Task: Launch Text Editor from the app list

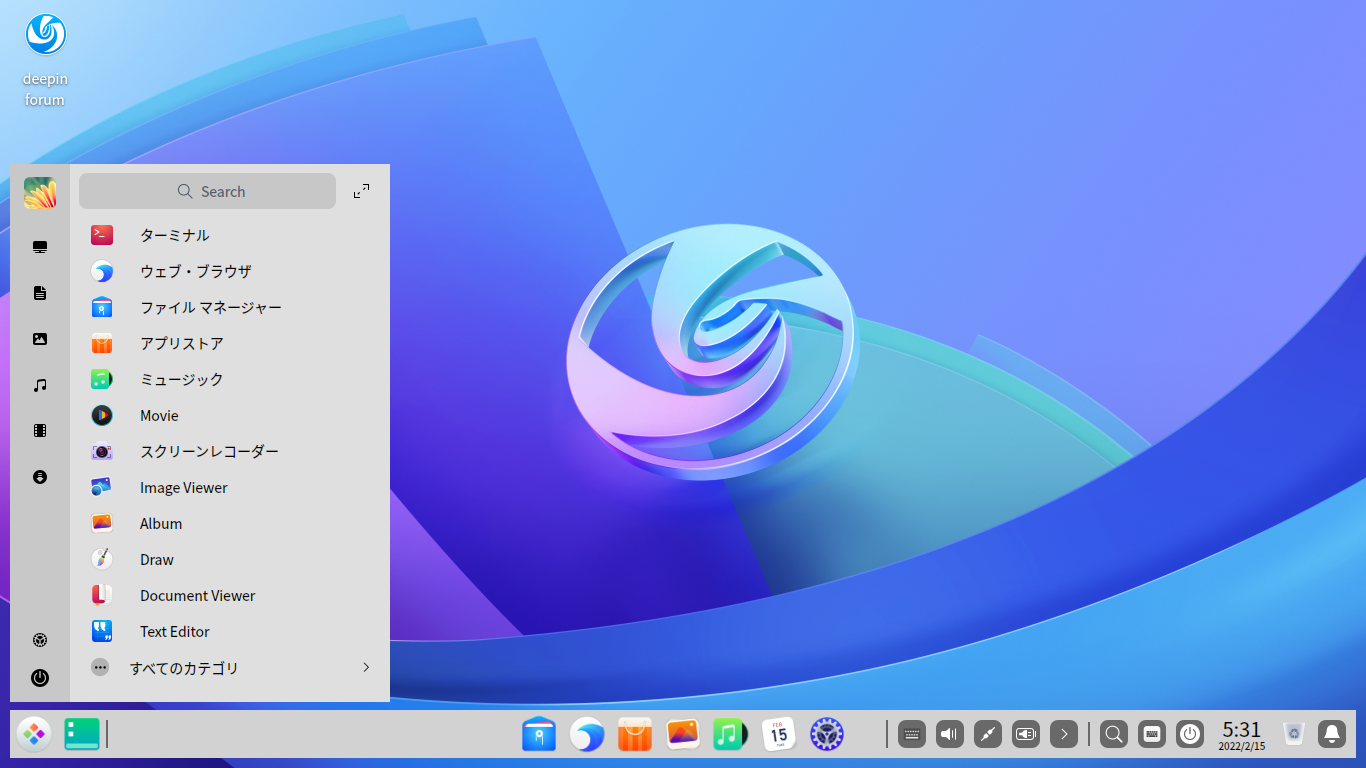Action: click(230, 631)
